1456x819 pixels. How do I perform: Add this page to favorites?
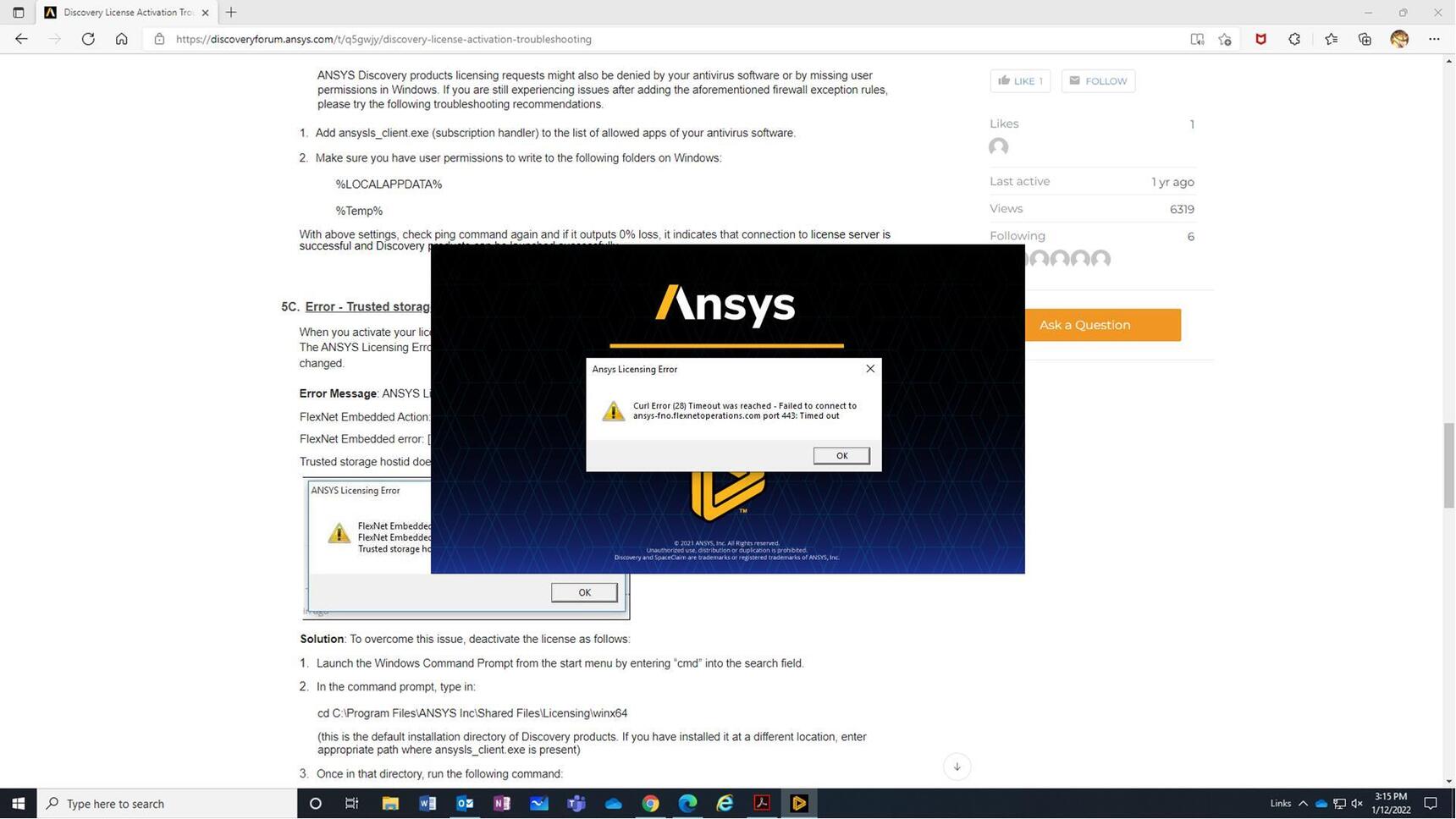(x=1225, y=39)
